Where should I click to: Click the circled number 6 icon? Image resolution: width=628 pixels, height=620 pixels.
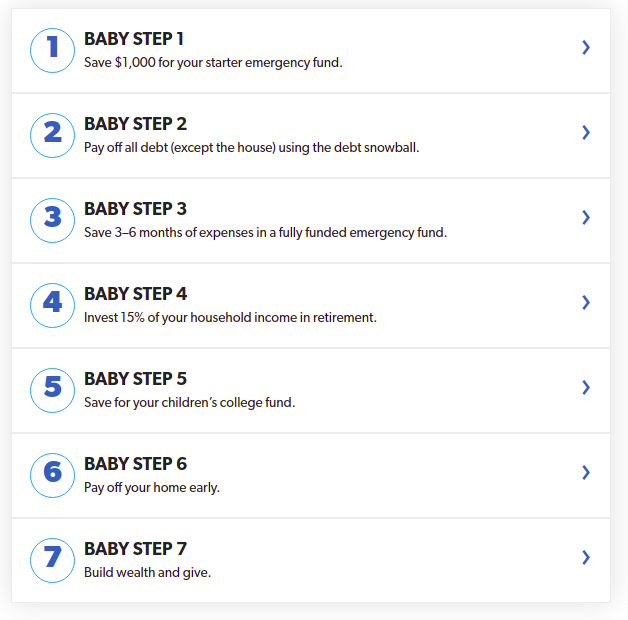click(x=52, y=475)
